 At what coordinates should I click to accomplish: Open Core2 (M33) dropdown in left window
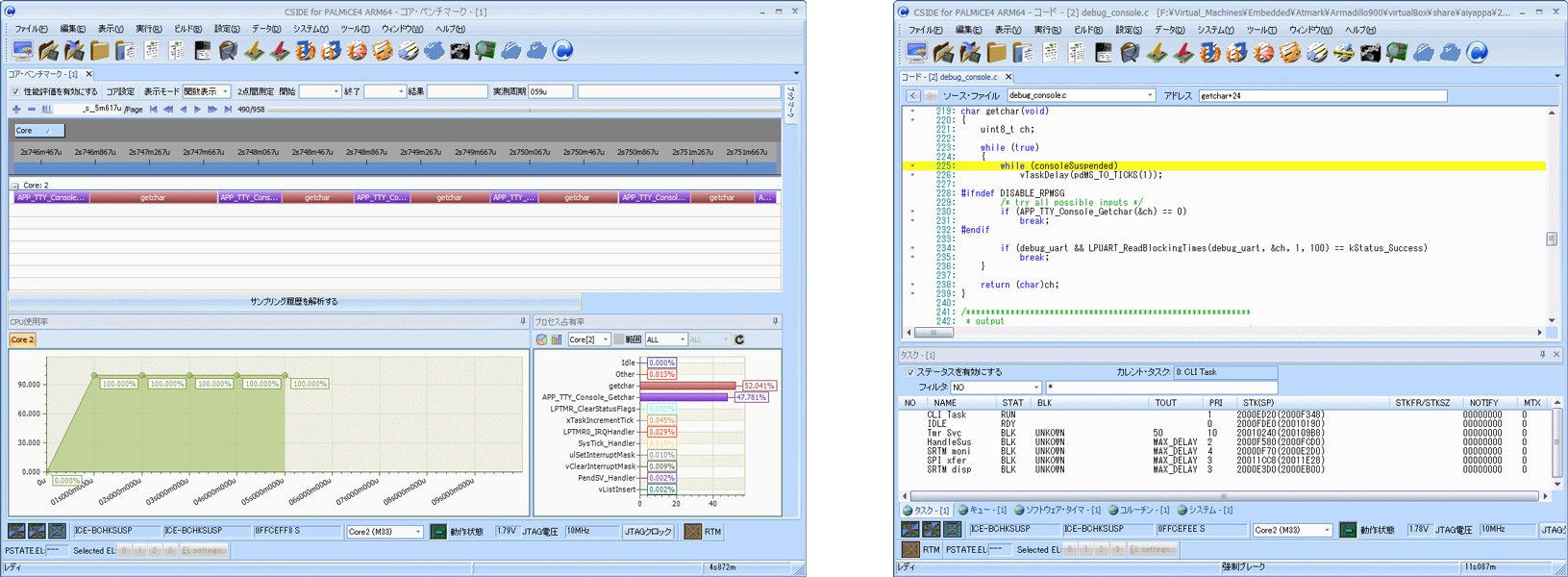tap(385, 531)
